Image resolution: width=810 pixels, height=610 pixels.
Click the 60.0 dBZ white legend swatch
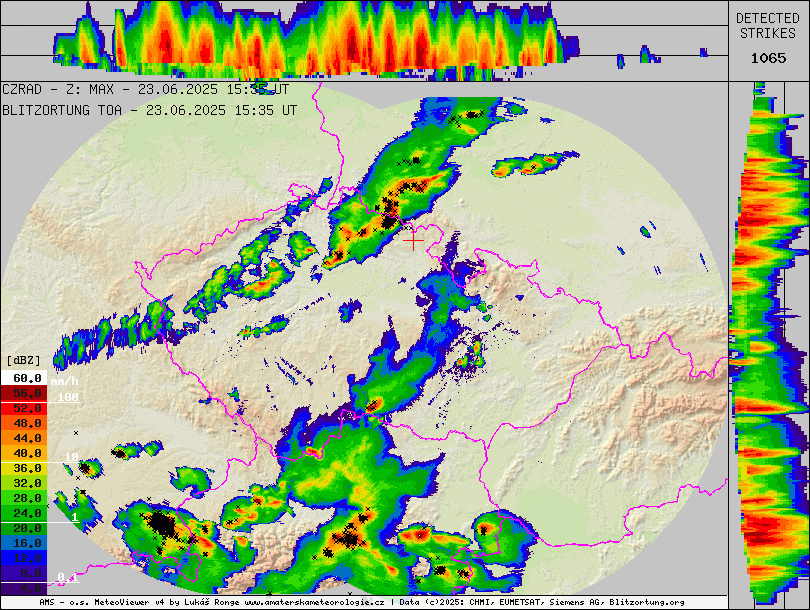pos(24,378)
